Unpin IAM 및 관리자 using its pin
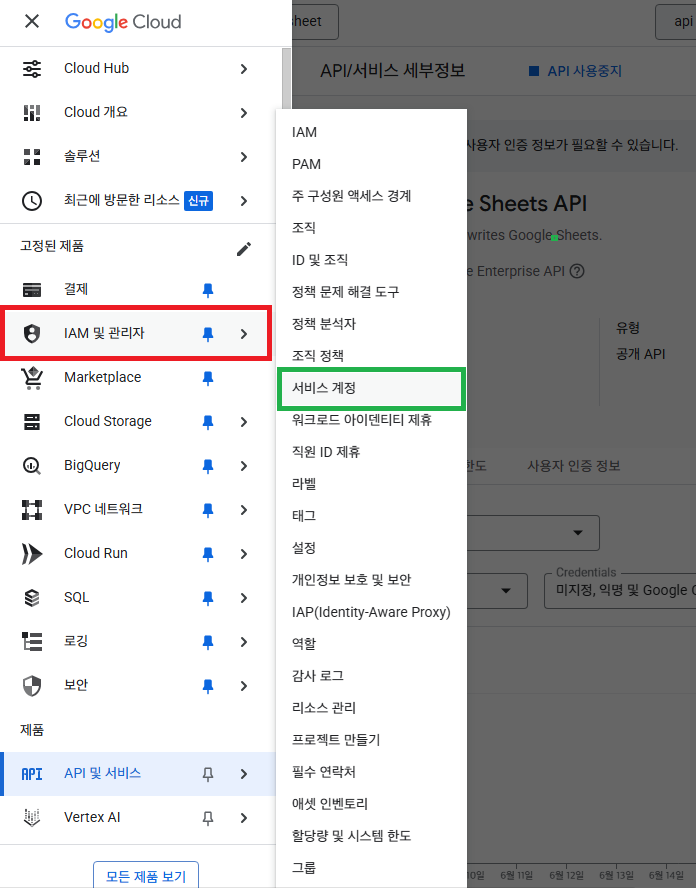Image resolution: width=696 pixels, height=888 pixels. [x=208, y=334]
